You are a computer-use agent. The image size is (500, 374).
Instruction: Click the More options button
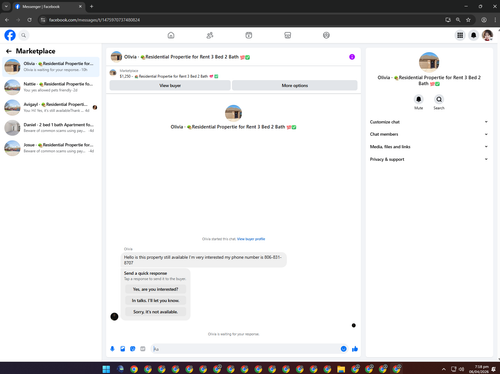click(x=295, y=85)
